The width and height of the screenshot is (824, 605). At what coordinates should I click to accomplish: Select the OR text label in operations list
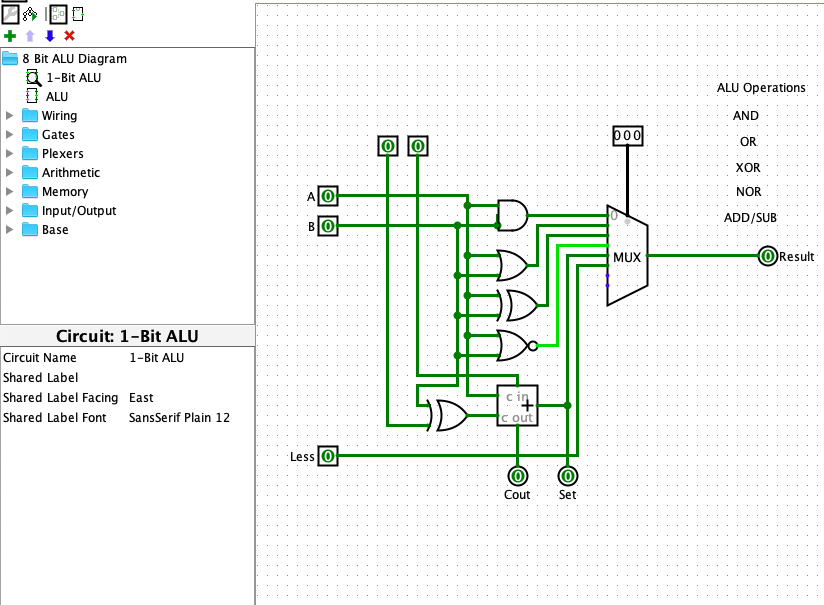748,142
